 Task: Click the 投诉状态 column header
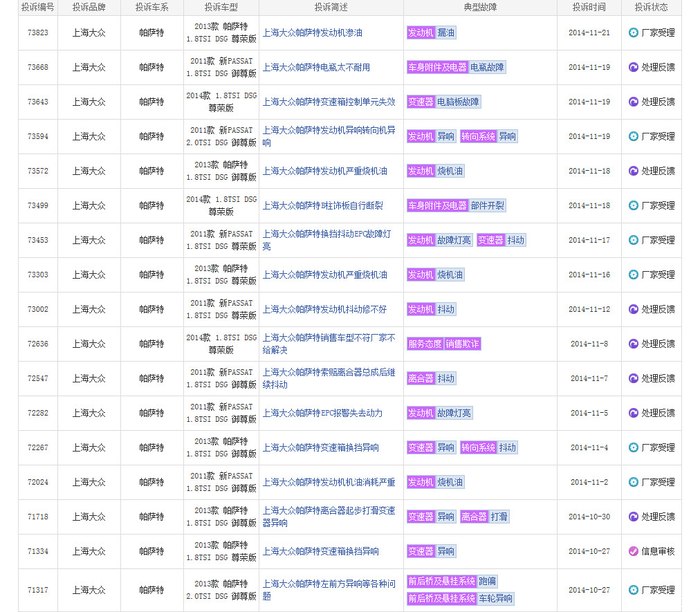653,7
